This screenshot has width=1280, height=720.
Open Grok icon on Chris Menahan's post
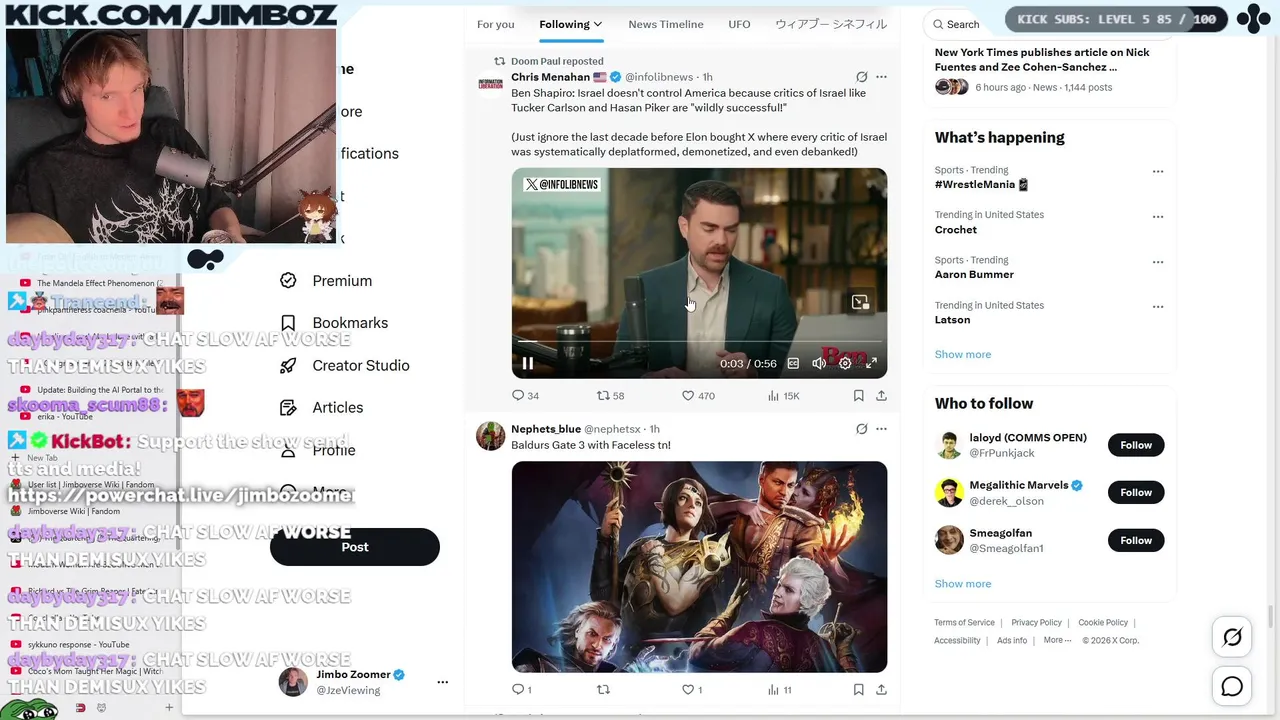[861, 77]
